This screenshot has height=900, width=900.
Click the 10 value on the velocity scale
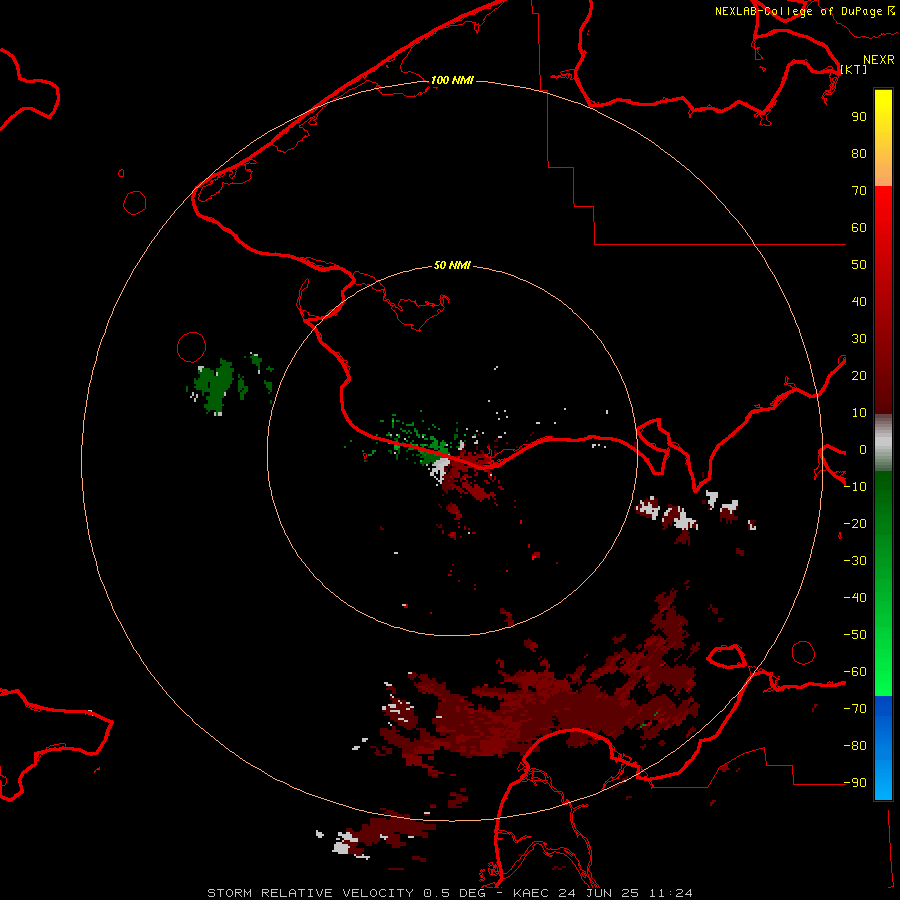(x=859, y=413)
